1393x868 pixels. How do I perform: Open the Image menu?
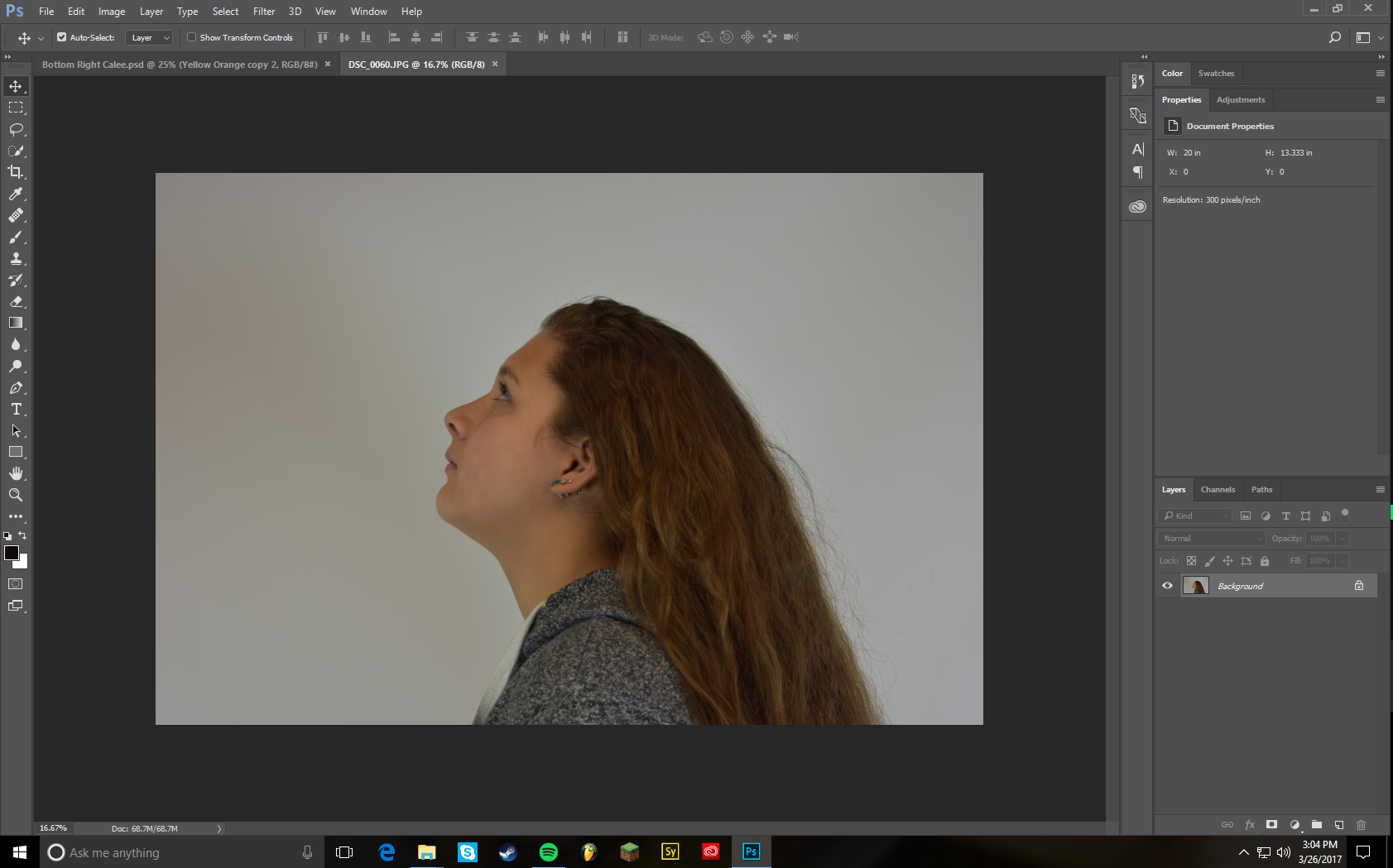(x=112, y=12)
